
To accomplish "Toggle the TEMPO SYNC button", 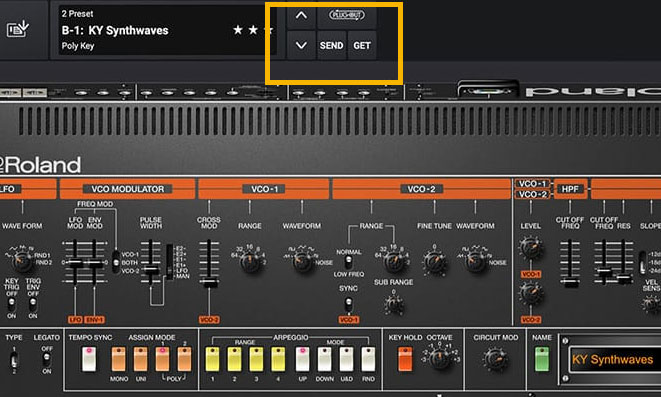I will point(89,359).
